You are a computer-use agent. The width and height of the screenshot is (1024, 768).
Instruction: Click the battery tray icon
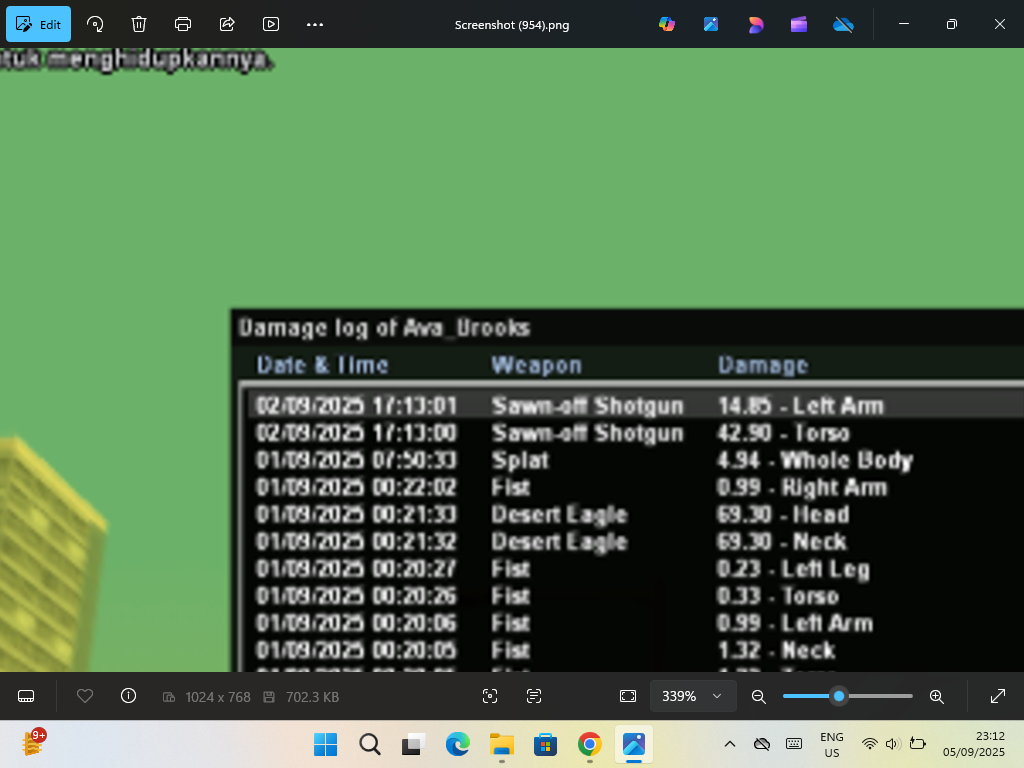918,744
